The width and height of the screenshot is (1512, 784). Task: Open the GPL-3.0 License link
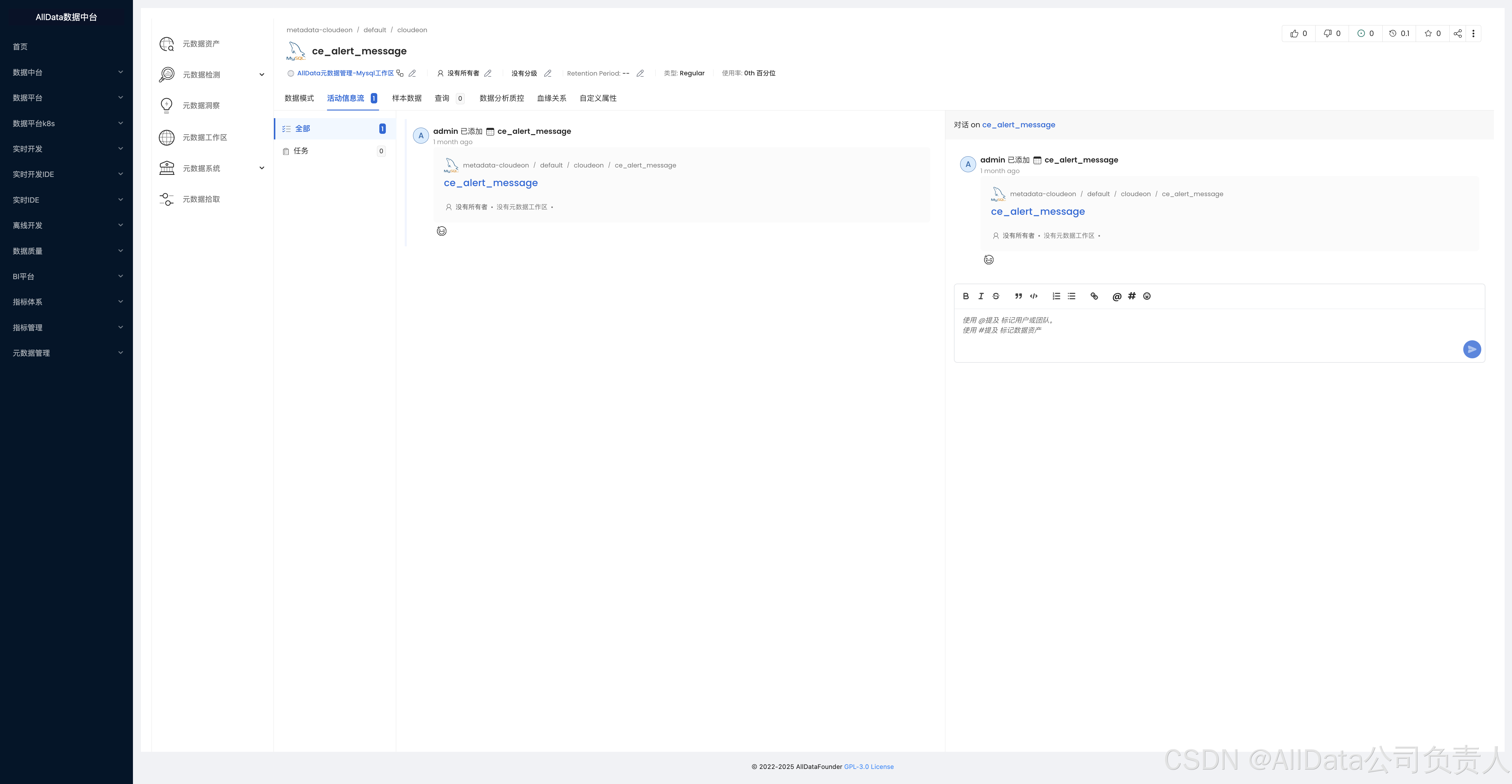(869, 766)
